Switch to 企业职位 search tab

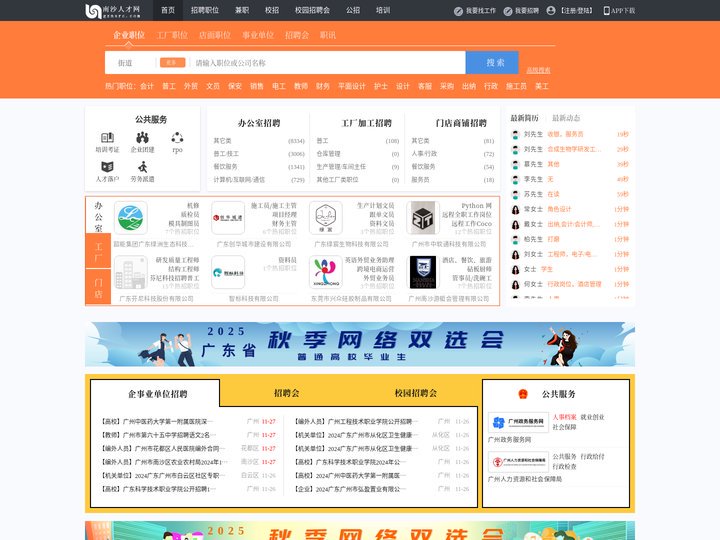pos(129,35)
